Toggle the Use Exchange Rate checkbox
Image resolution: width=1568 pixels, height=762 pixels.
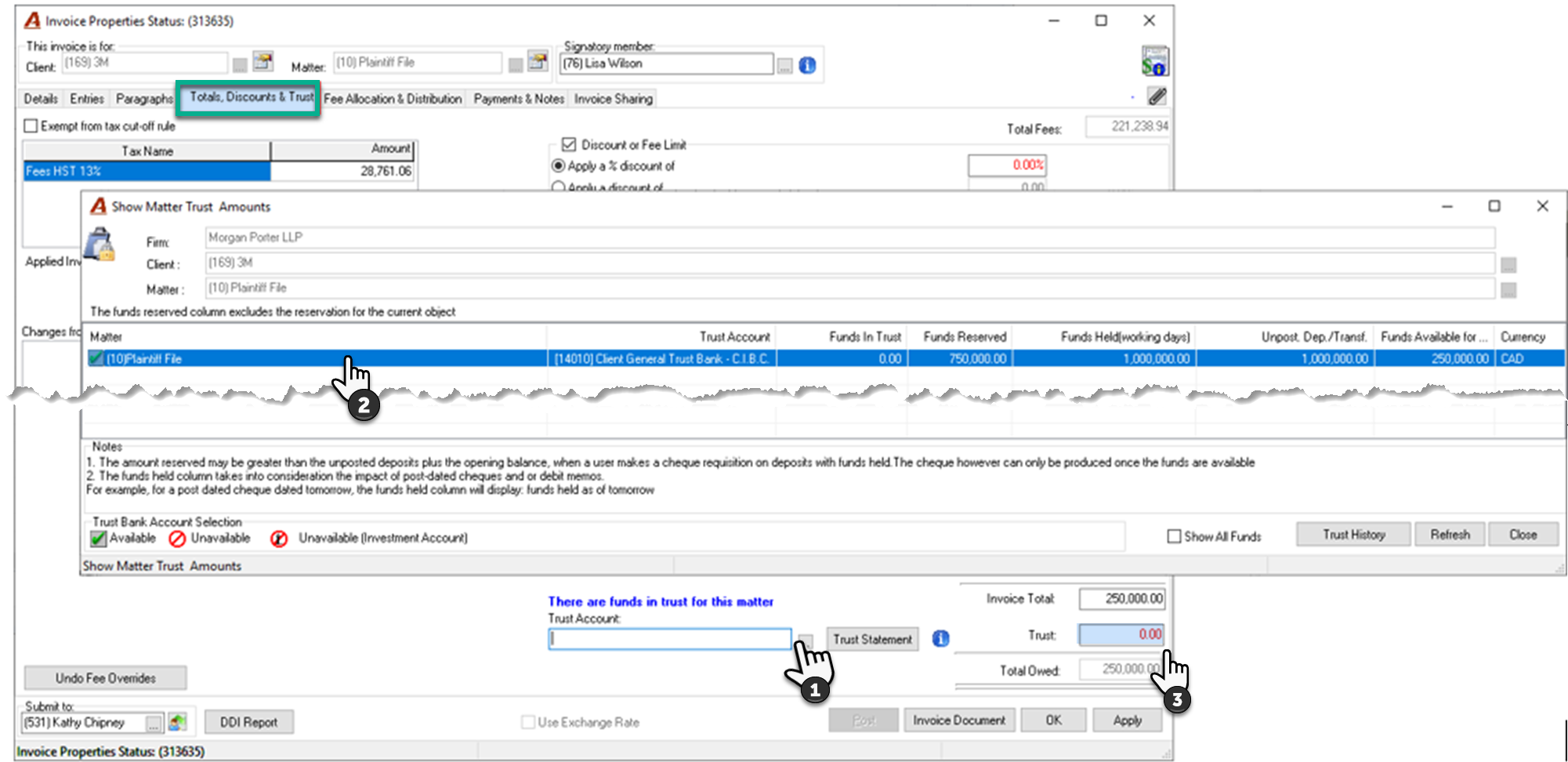point(528,722)
